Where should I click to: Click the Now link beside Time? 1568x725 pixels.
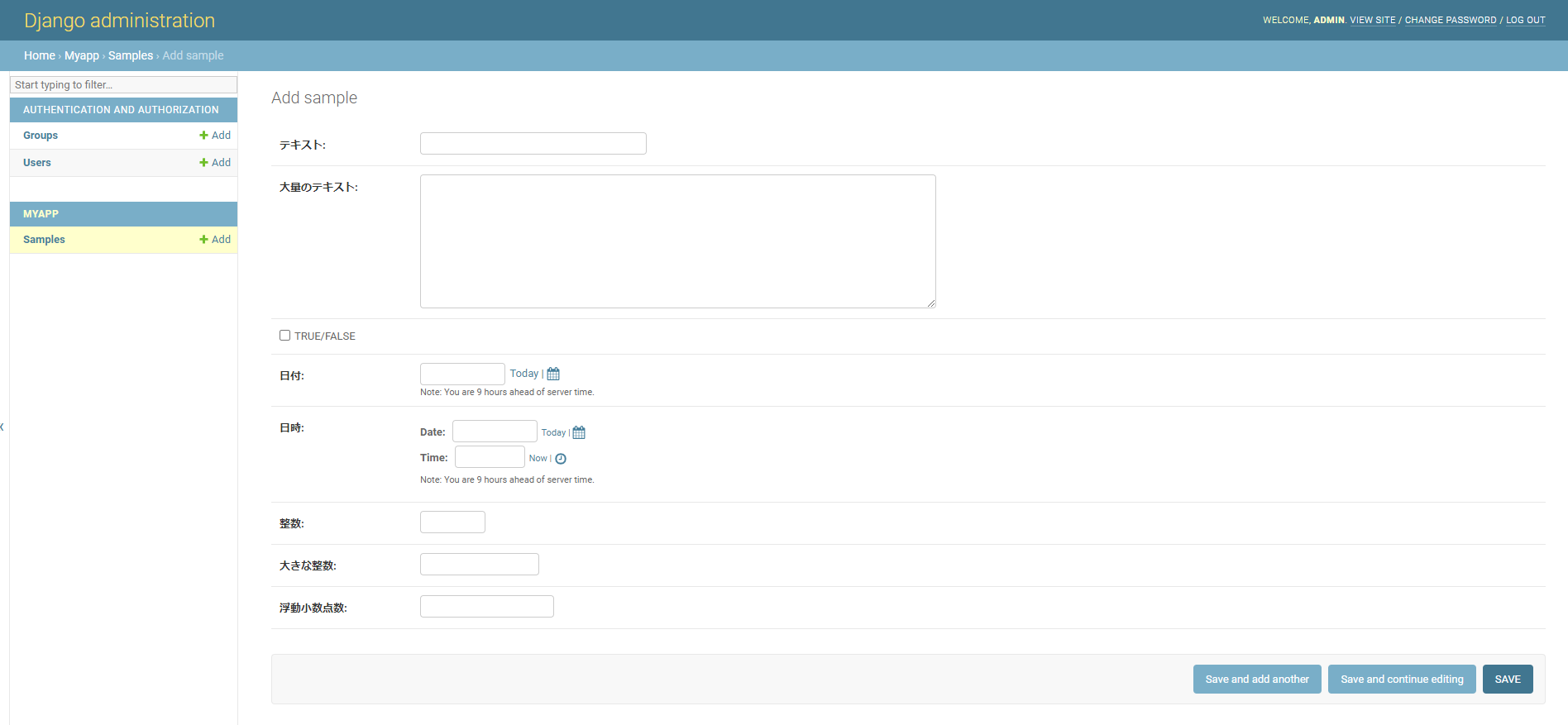[538, 459]
